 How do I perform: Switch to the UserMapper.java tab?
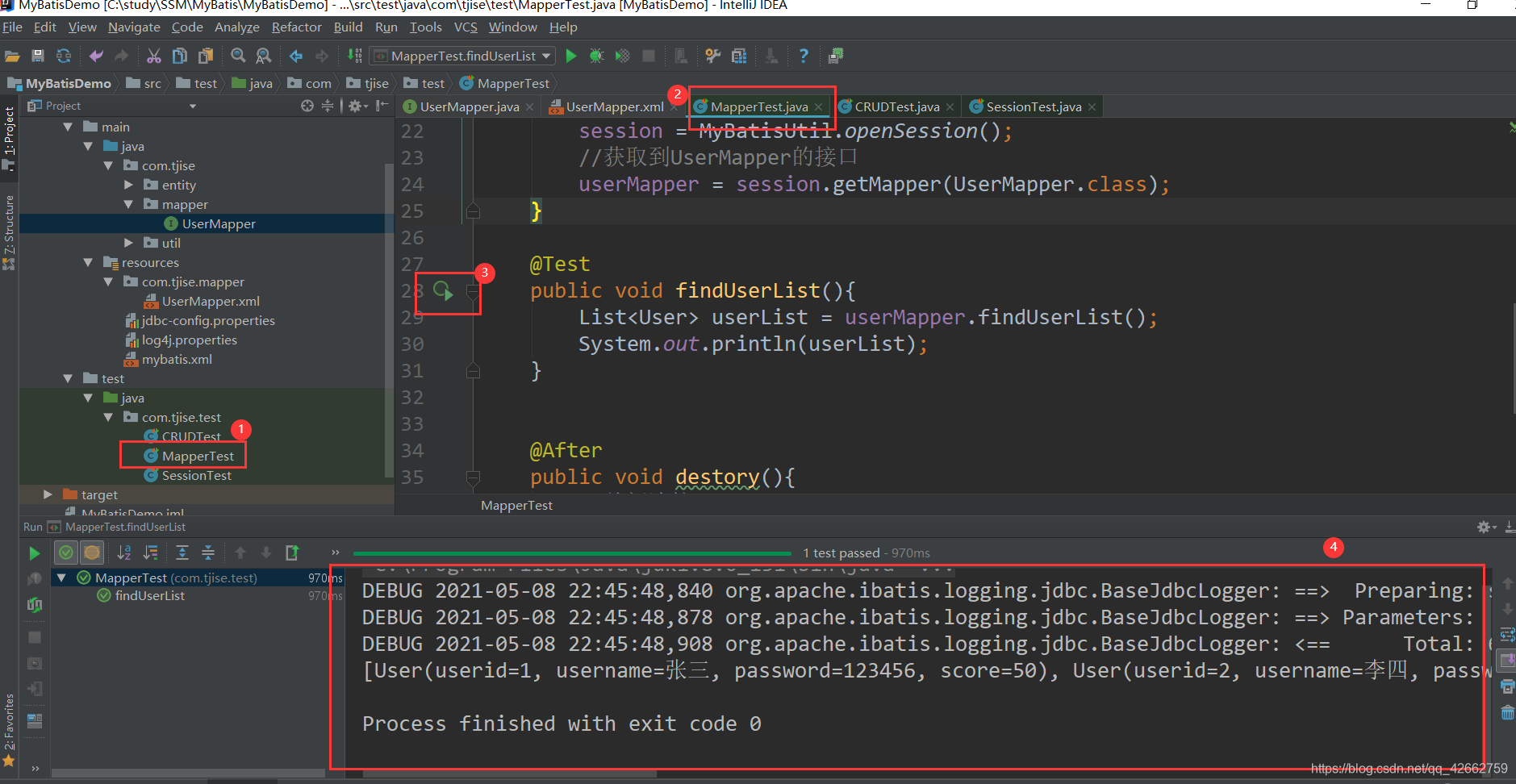click(x=469, y=106)
